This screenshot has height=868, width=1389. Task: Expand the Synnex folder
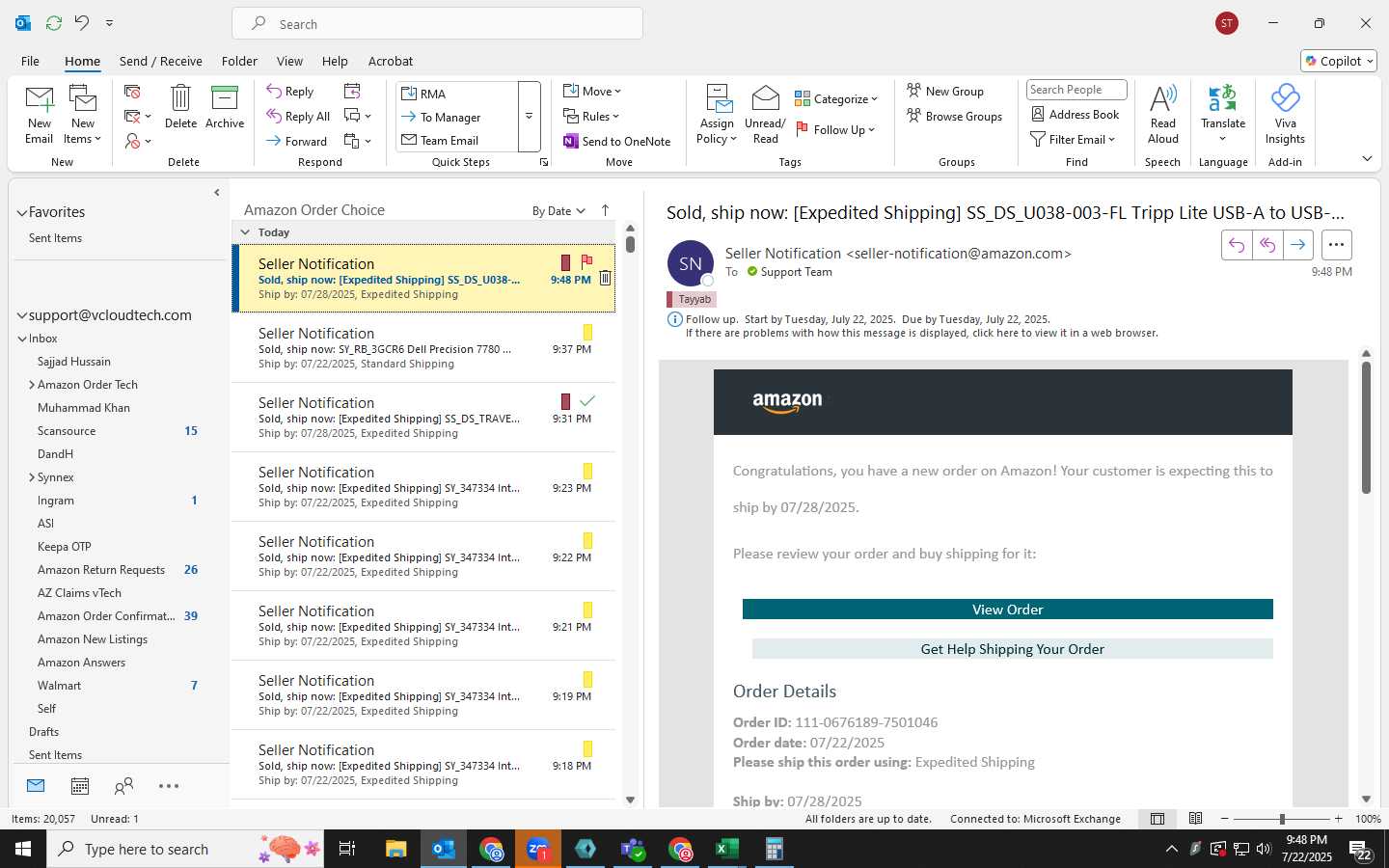coord(32,477)
